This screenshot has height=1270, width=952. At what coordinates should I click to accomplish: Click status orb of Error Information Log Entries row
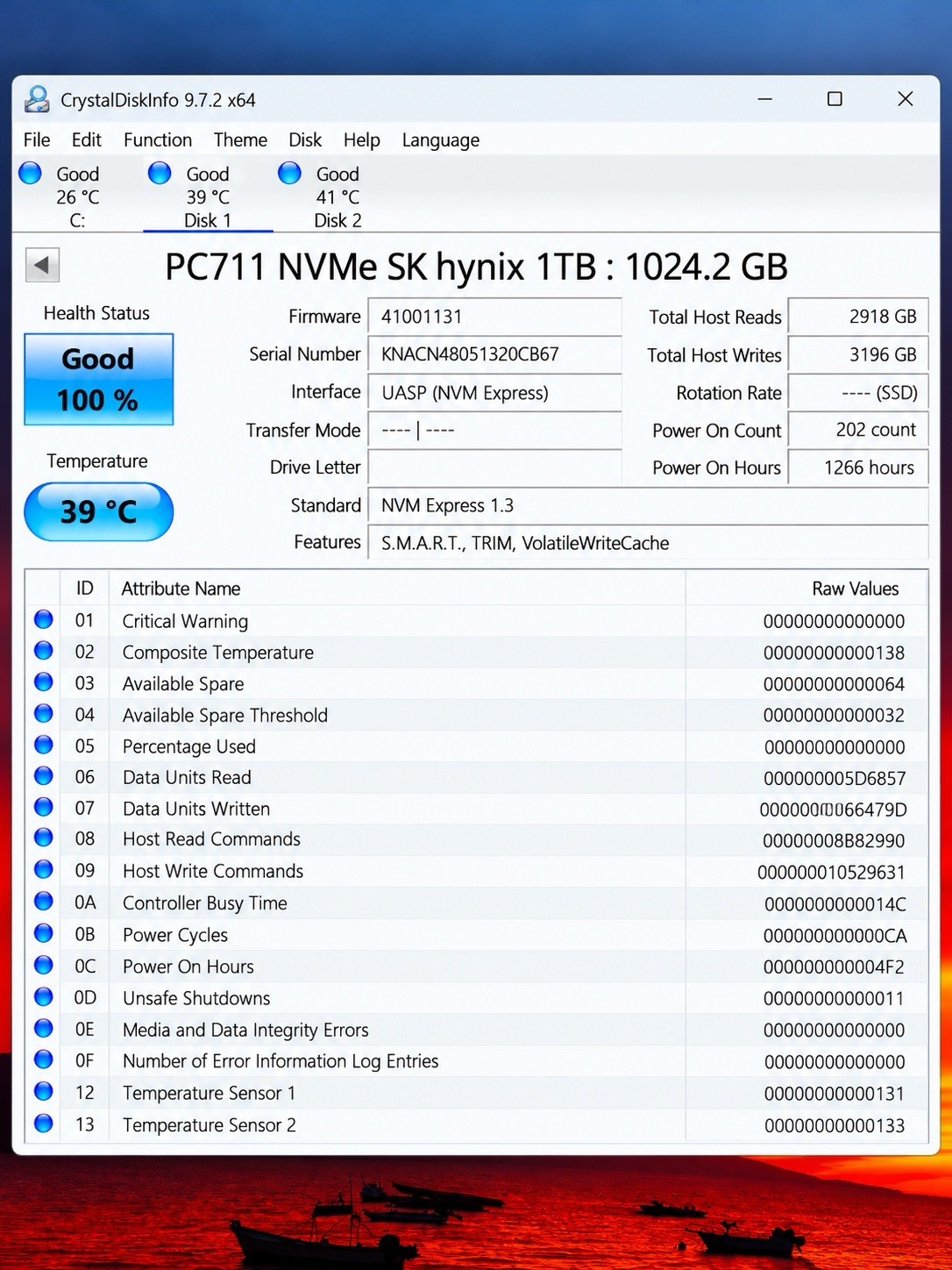43,1060
